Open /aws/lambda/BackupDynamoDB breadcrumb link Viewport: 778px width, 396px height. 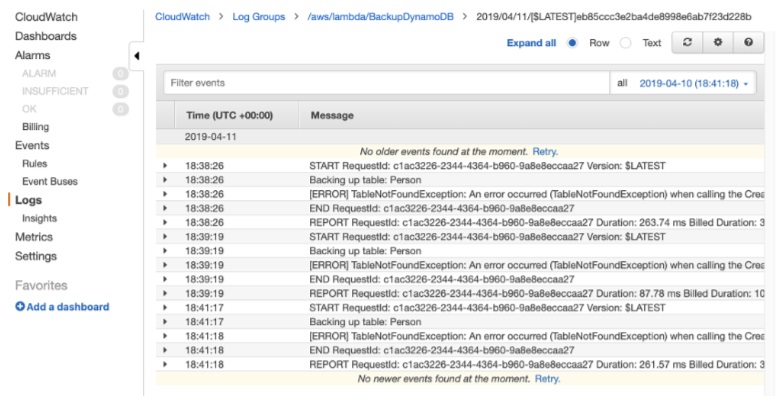[381, 17]
